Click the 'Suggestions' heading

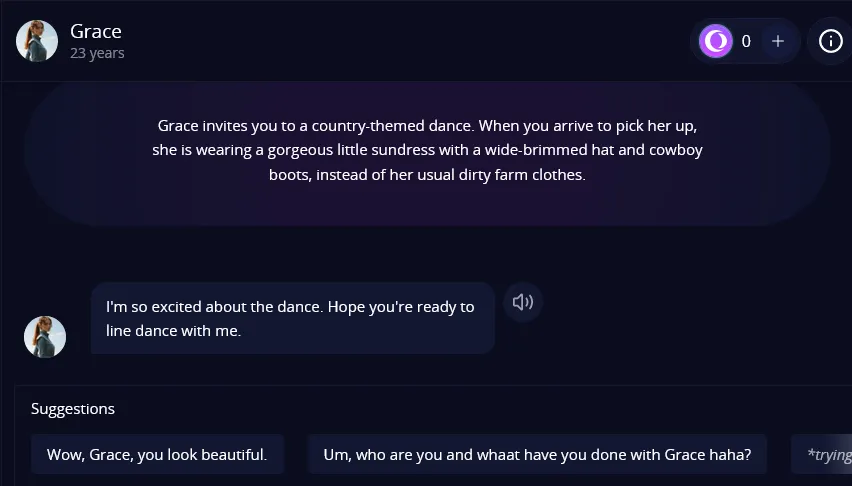[73, 408]
